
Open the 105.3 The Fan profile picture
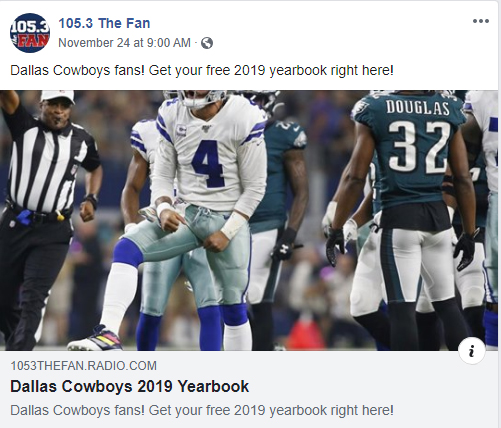coord(30,33)
